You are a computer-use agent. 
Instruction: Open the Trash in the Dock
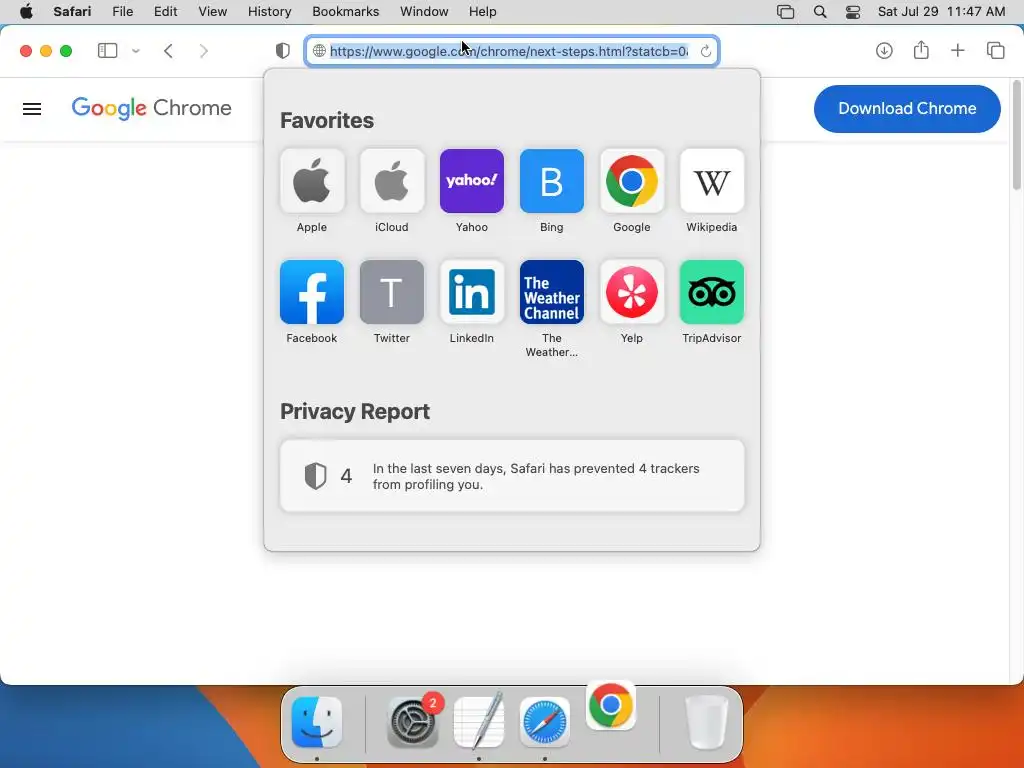pyautogui.click(x=706, y=722)
